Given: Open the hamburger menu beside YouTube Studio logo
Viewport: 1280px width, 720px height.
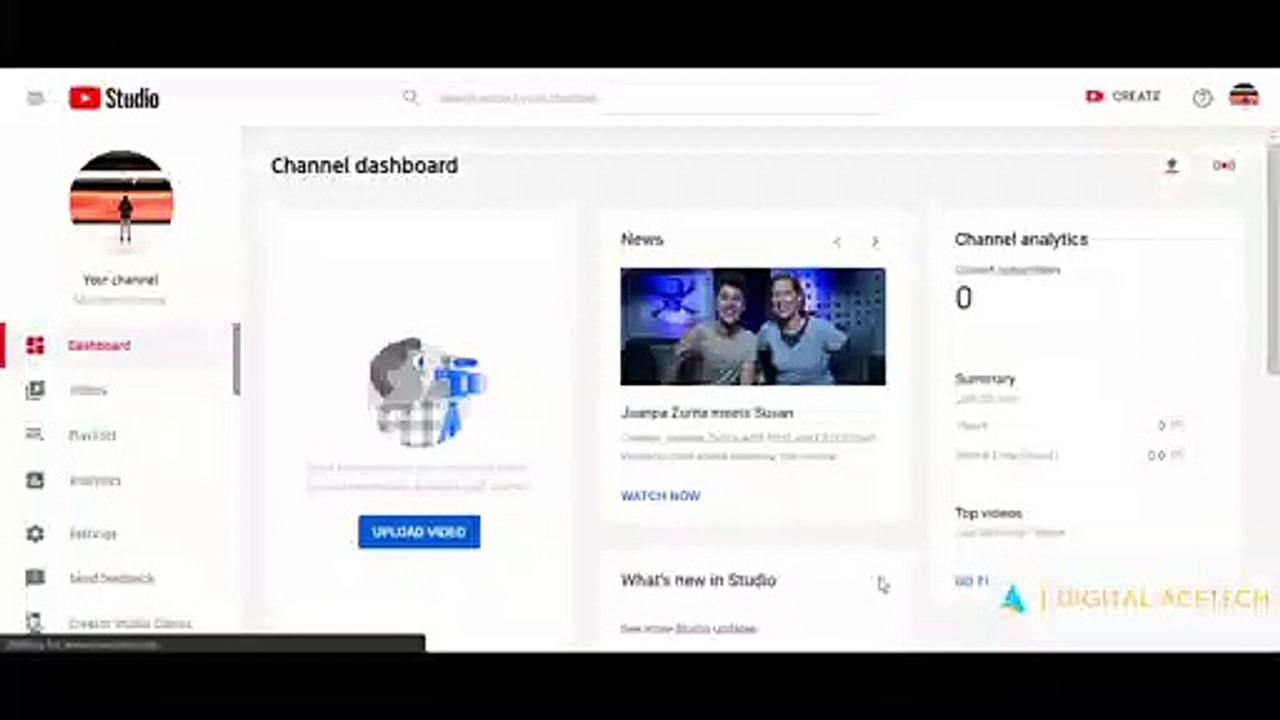Looking at the screenshot, I should pos(36,98).
